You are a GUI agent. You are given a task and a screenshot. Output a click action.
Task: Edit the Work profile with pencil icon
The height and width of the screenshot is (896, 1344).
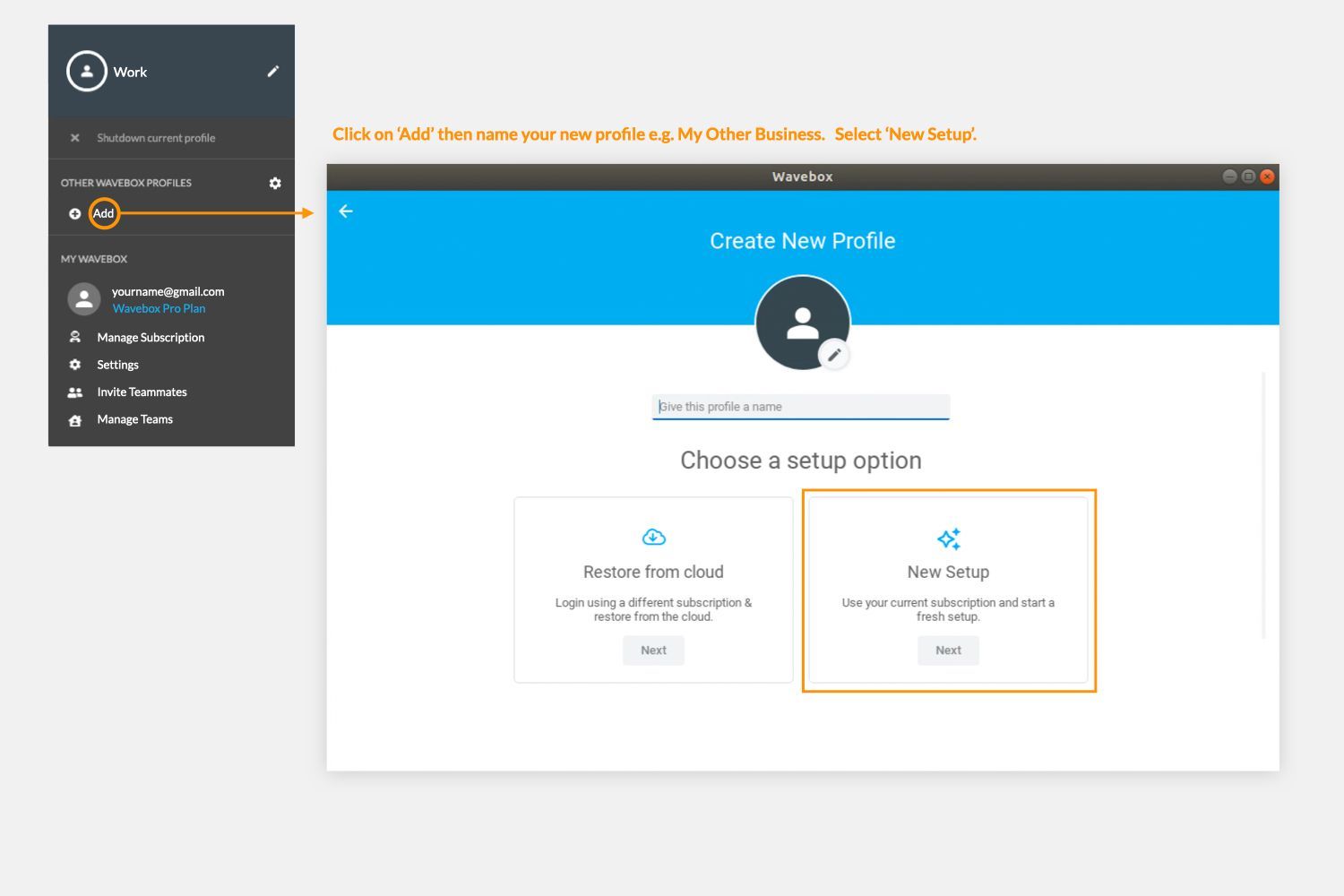[x=273, y=72]
